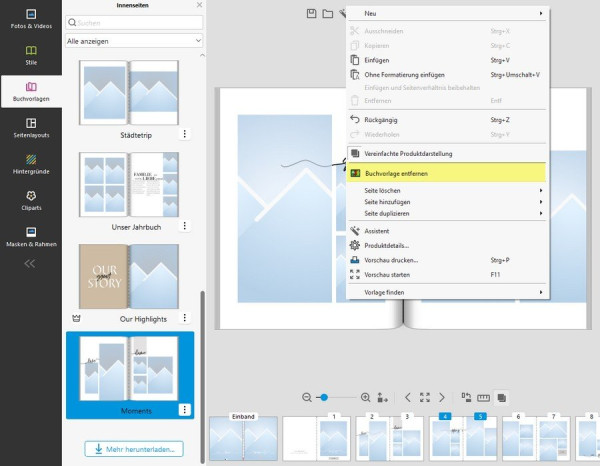The height and width of the screenshot is (466, 600).
Task: Go to next page with right arrow
Action: pyautogui.click(x=442, y=398)
